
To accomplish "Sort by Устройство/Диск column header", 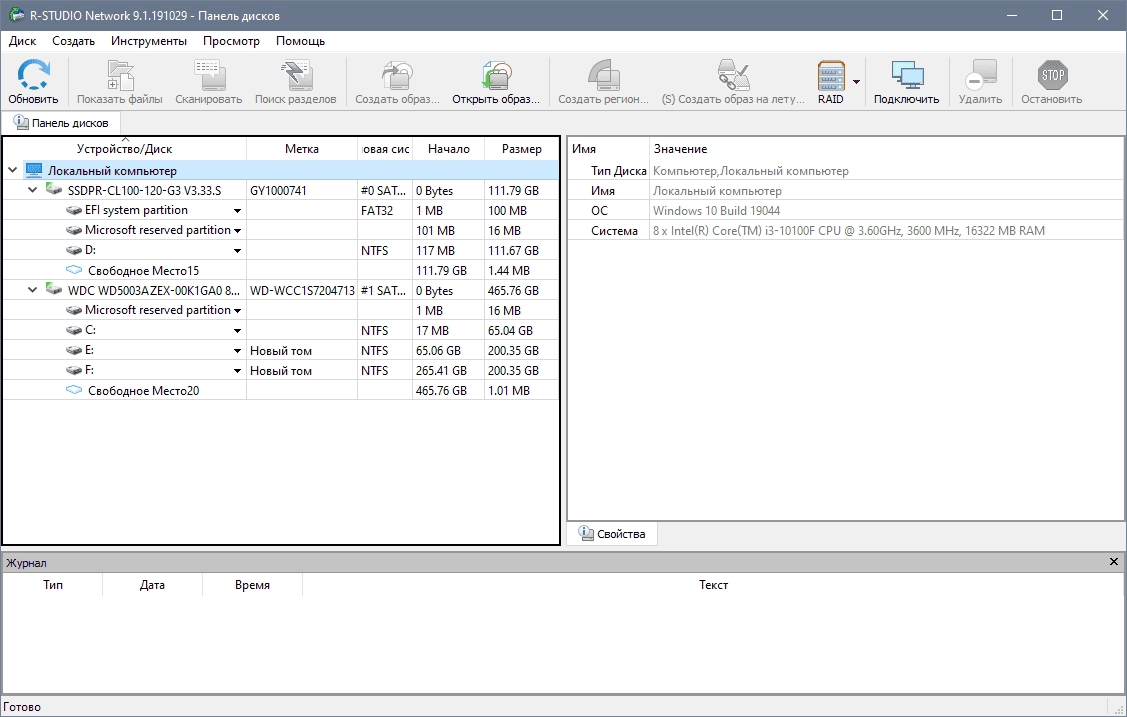I will (x=124, y=149).
